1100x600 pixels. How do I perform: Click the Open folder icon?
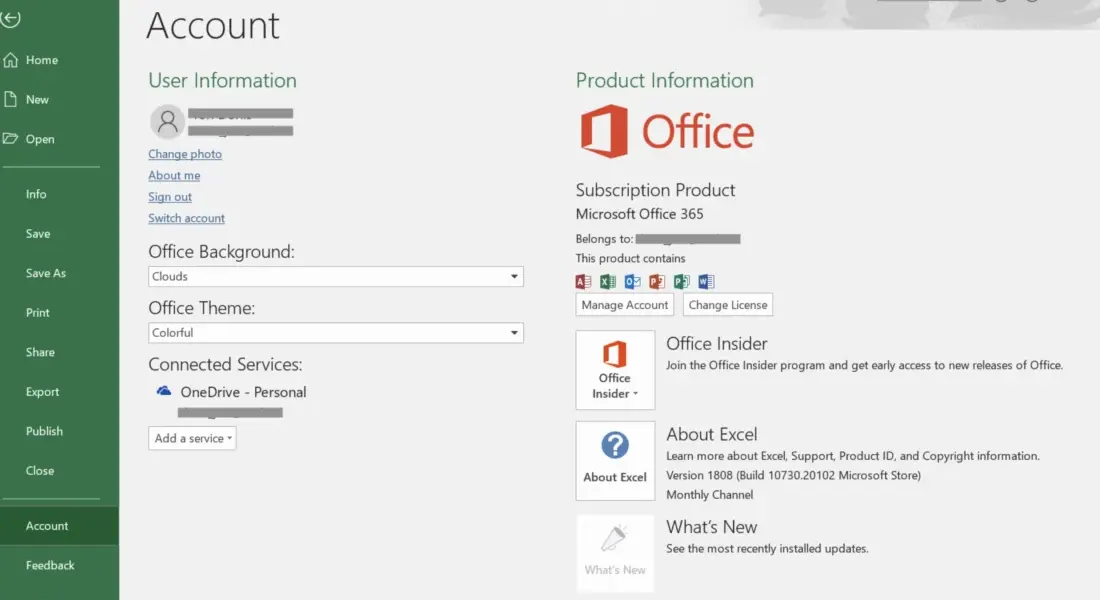click(x=10, y=138)
